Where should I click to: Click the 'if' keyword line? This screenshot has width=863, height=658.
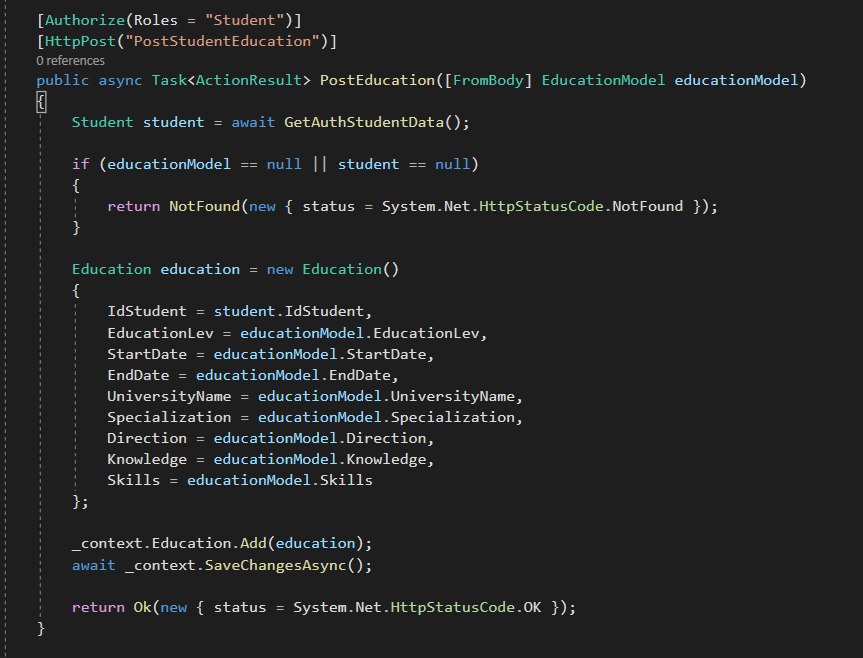pyautogui.click(x=275, y=164)
